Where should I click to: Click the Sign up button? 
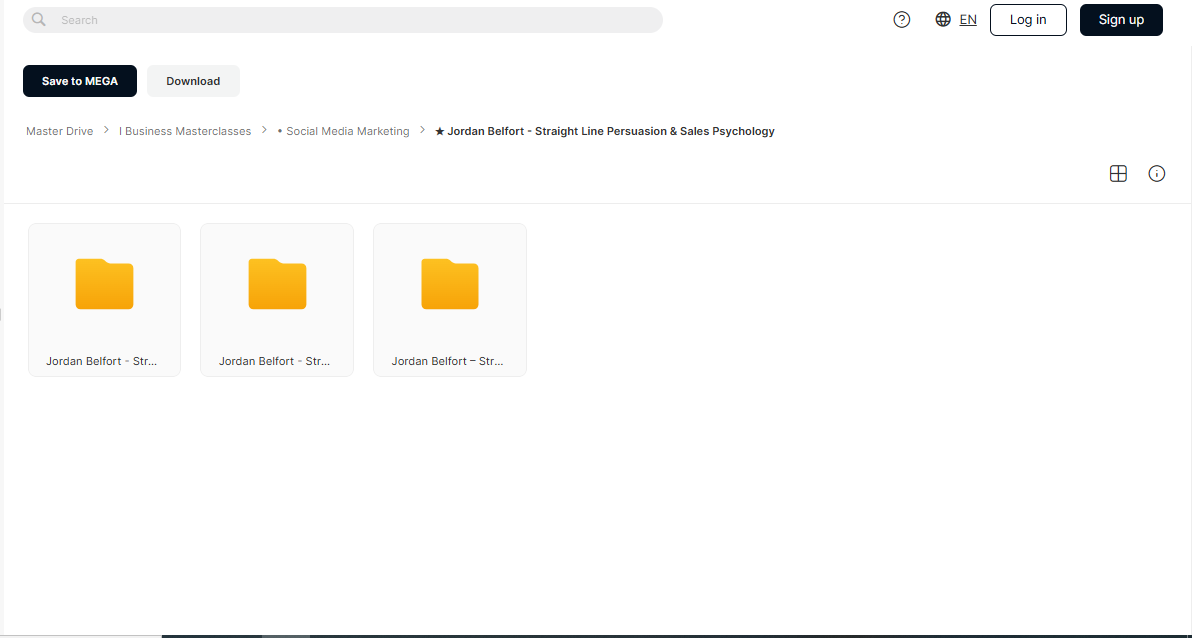point(1121,20)
